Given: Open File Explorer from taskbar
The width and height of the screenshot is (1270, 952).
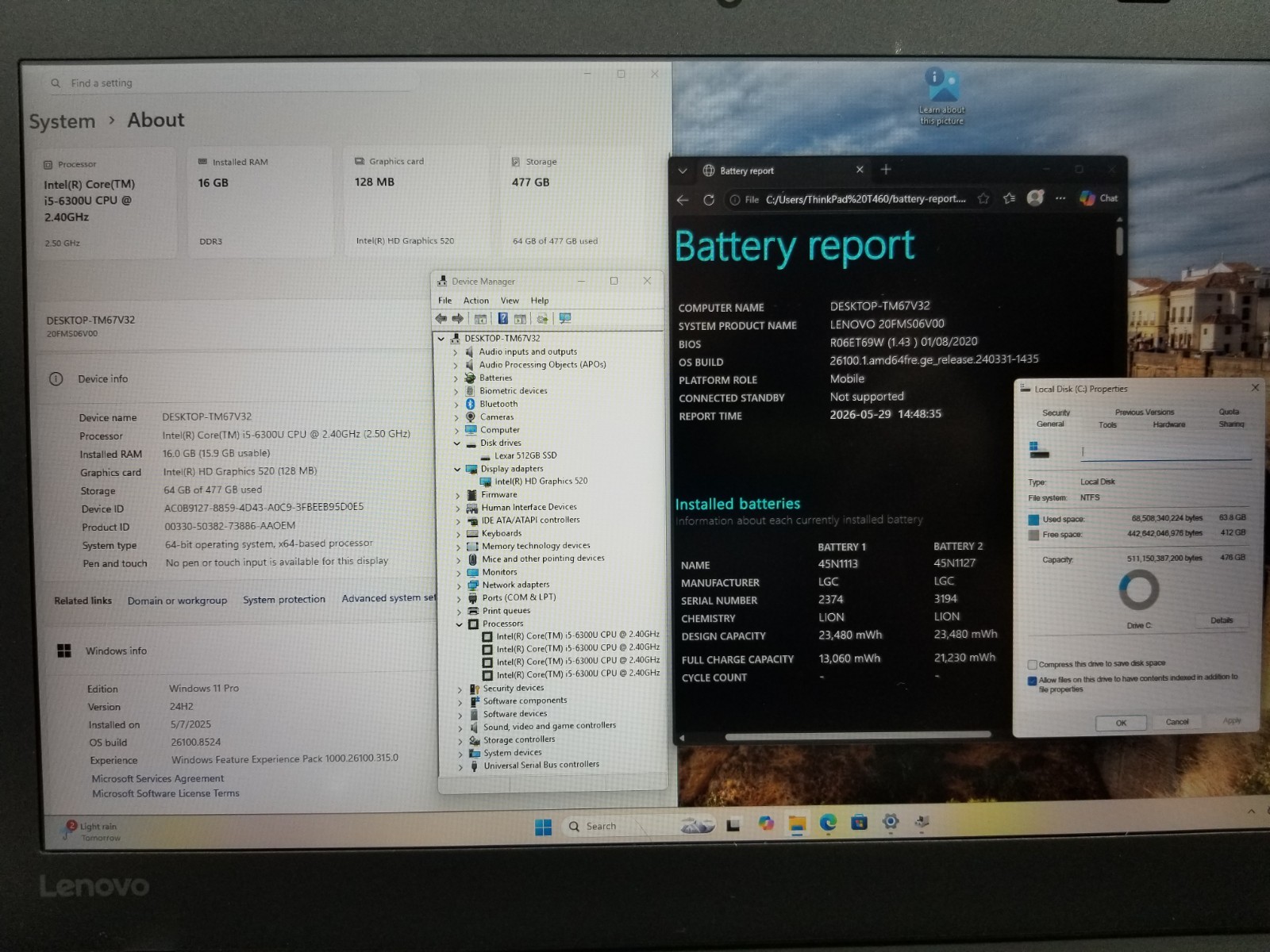Looking at the screenshot, I should 797,823.
